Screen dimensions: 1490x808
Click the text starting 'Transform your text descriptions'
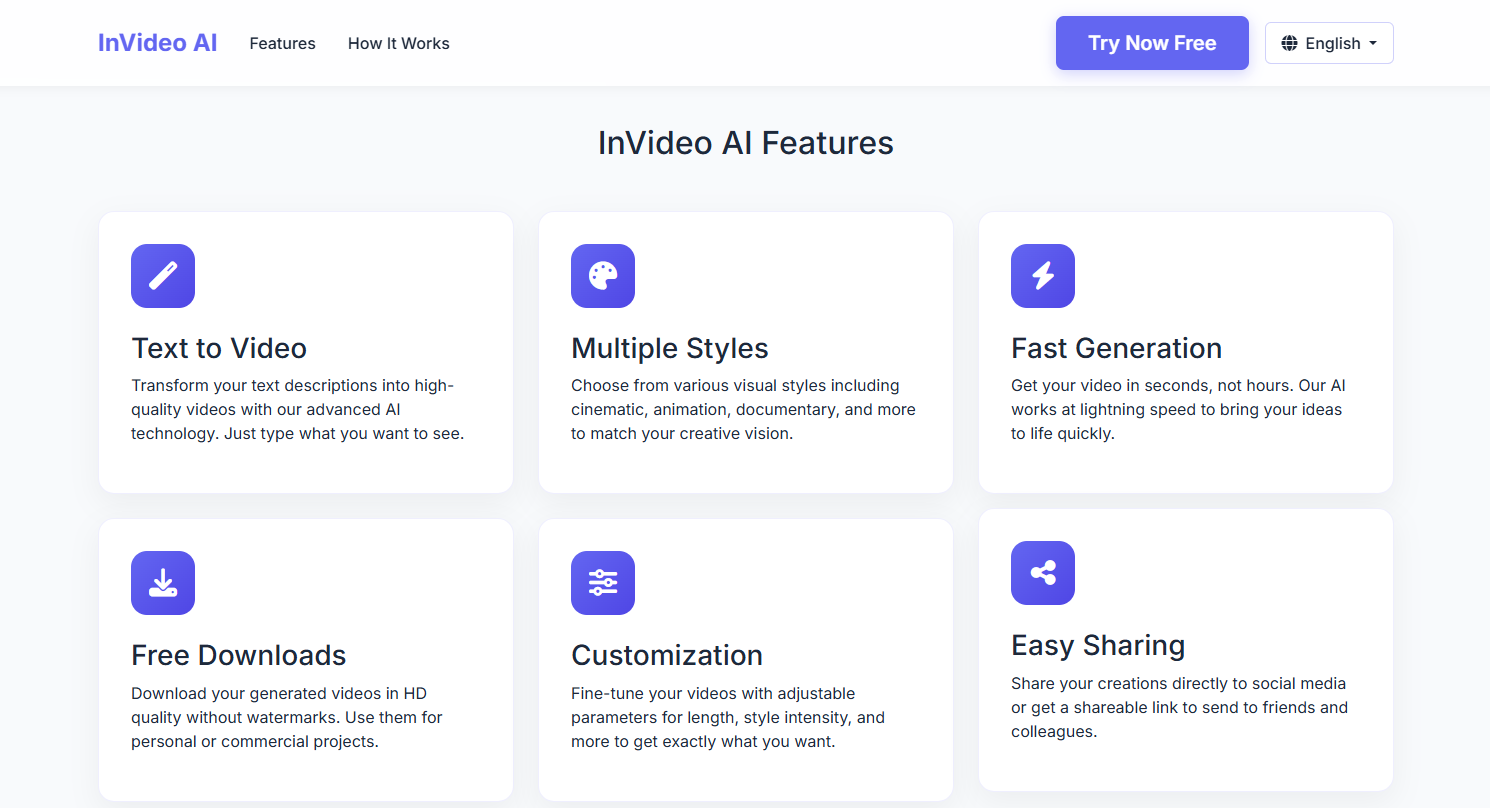click(x=298, y=410)
